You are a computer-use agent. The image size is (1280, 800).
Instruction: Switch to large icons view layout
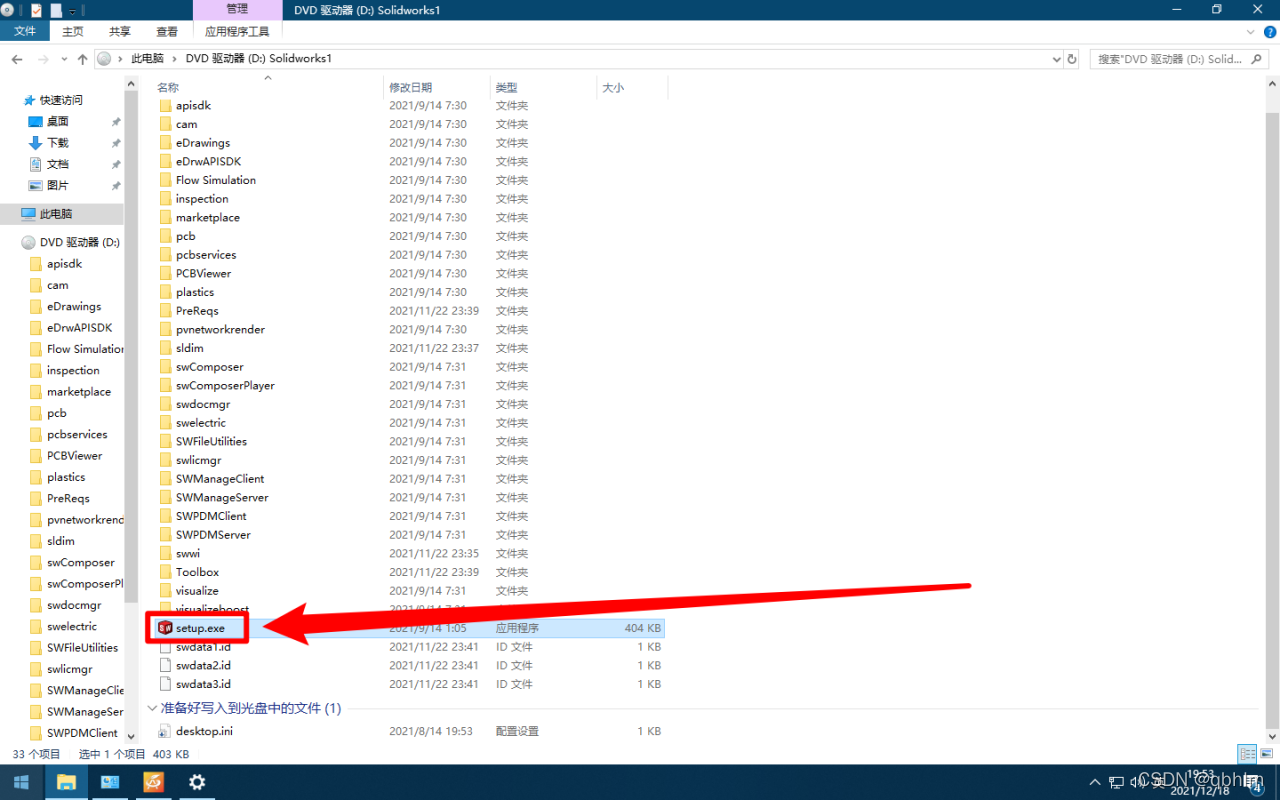click(x=1266, y=754)
